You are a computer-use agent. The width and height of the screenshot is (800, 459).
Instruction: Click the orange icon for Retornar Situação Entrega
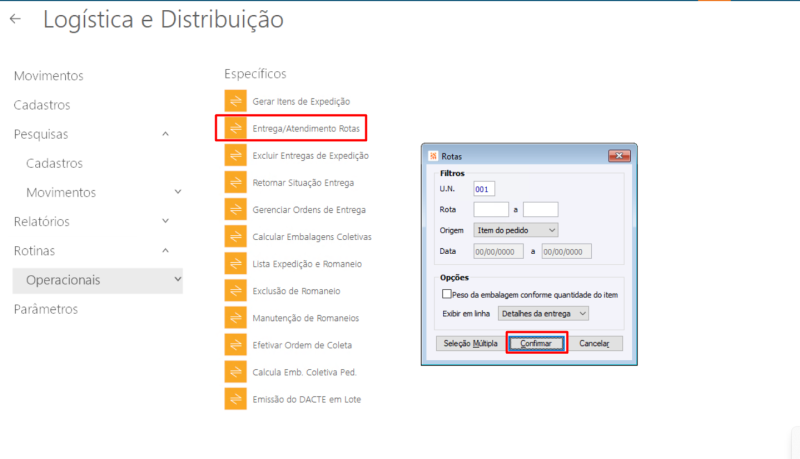[x=235, y=182]
